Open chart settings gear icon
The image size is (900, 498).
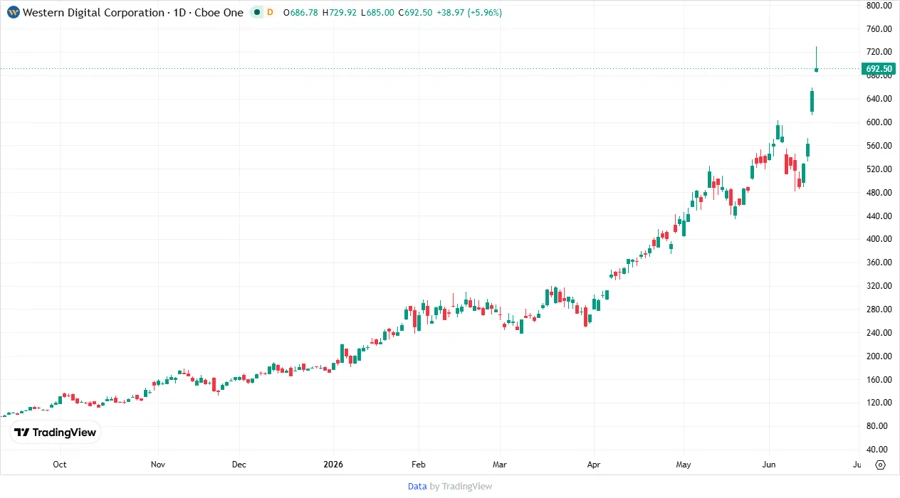pos(880,465)
